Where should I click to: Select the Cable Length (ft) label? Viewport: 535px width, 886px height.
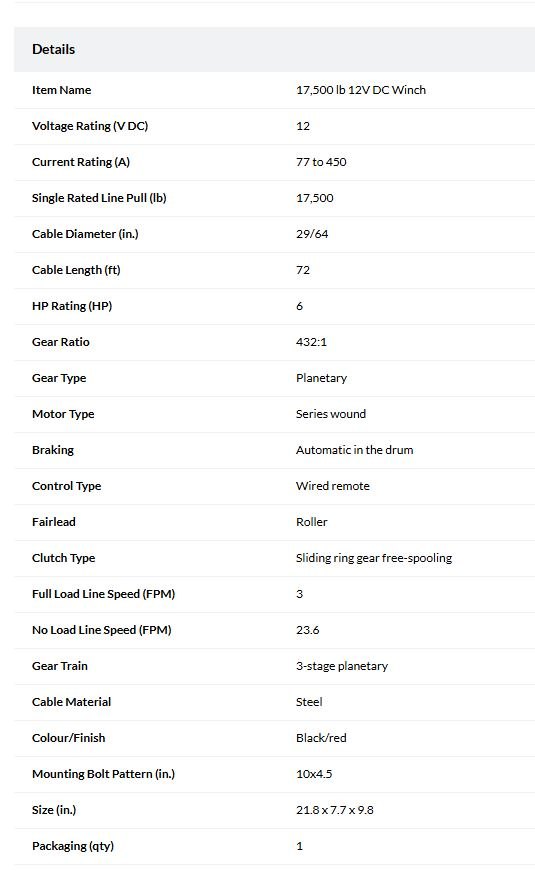76,270
